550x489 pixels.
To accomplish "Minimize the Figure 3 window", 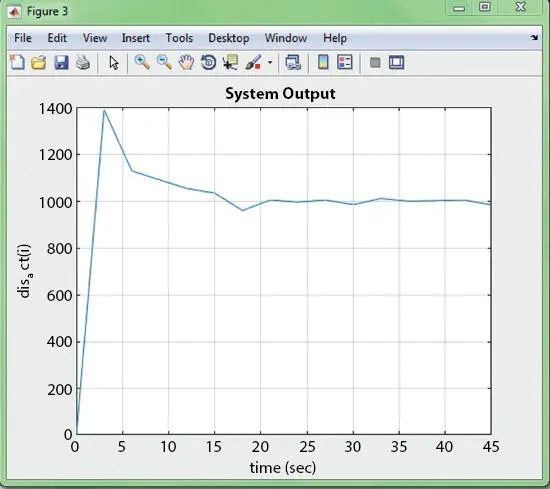I will (x=458, y=8).
